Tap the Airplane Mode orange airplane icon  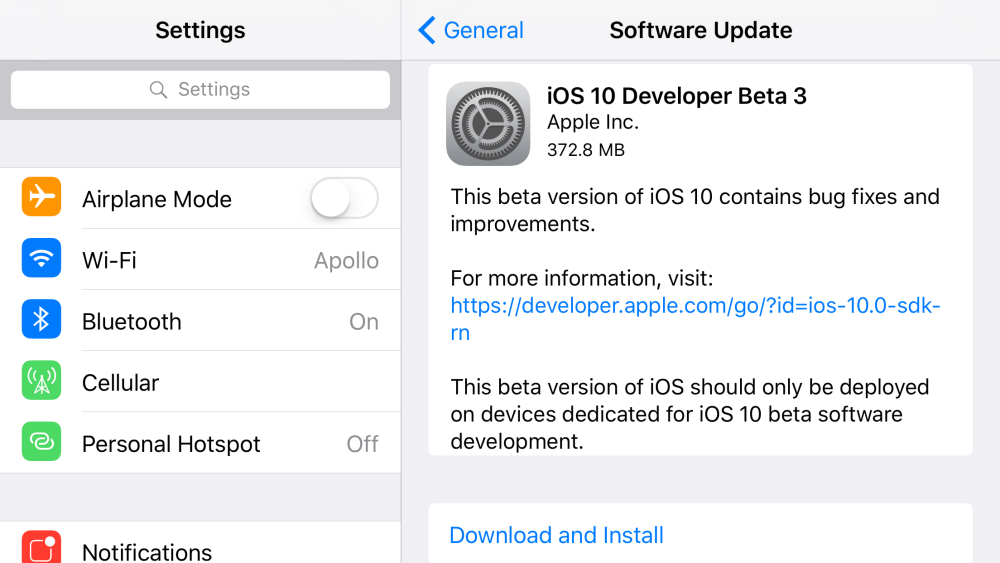(x=41, y=198)
